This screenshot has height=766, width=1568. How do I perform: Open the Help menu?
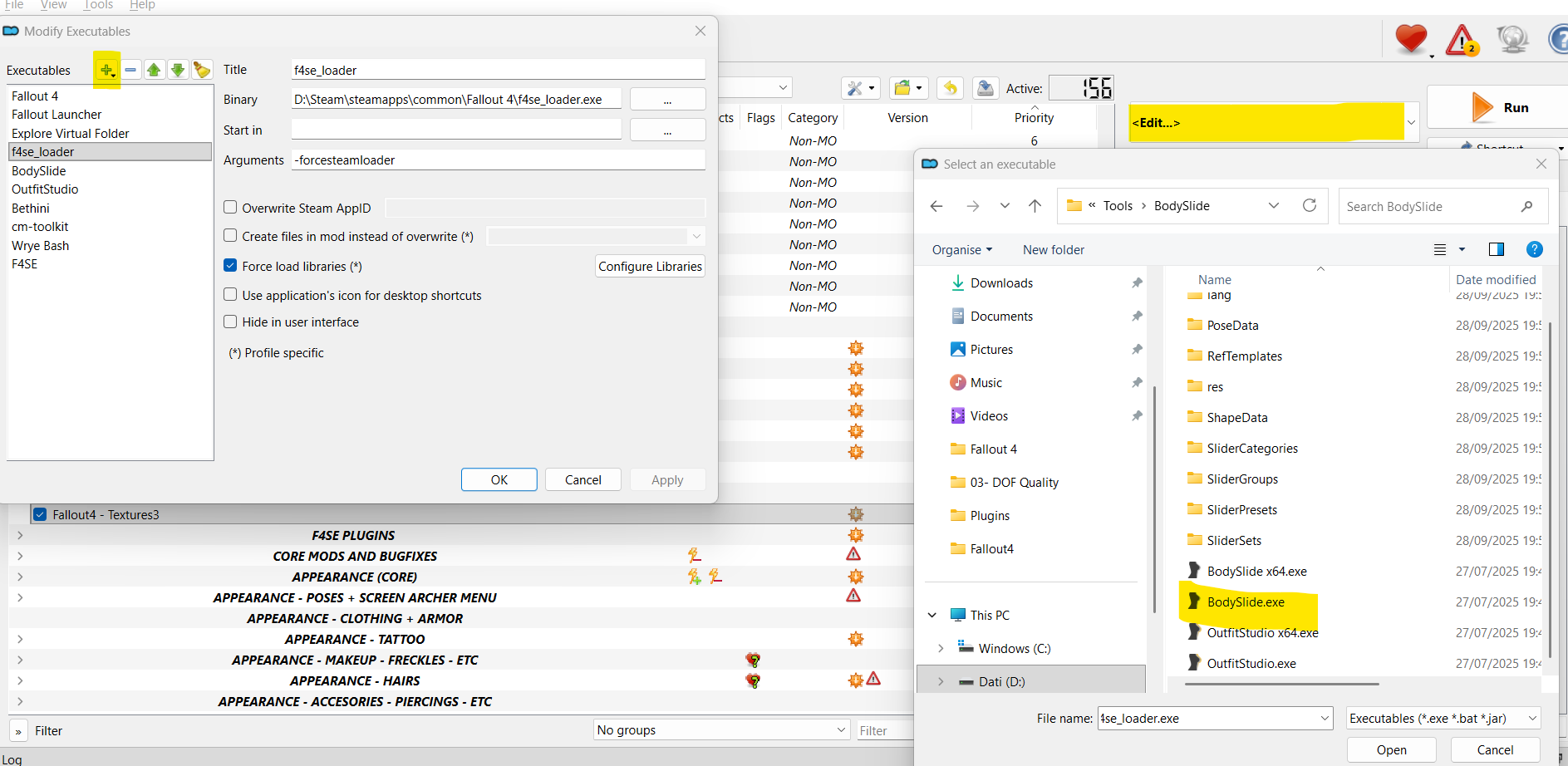pos(142,5)
